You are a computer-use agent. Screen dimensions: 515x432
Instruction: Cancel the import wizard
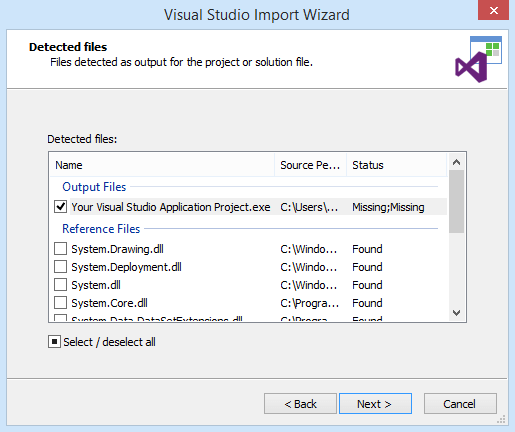click(x=460, y=404)
